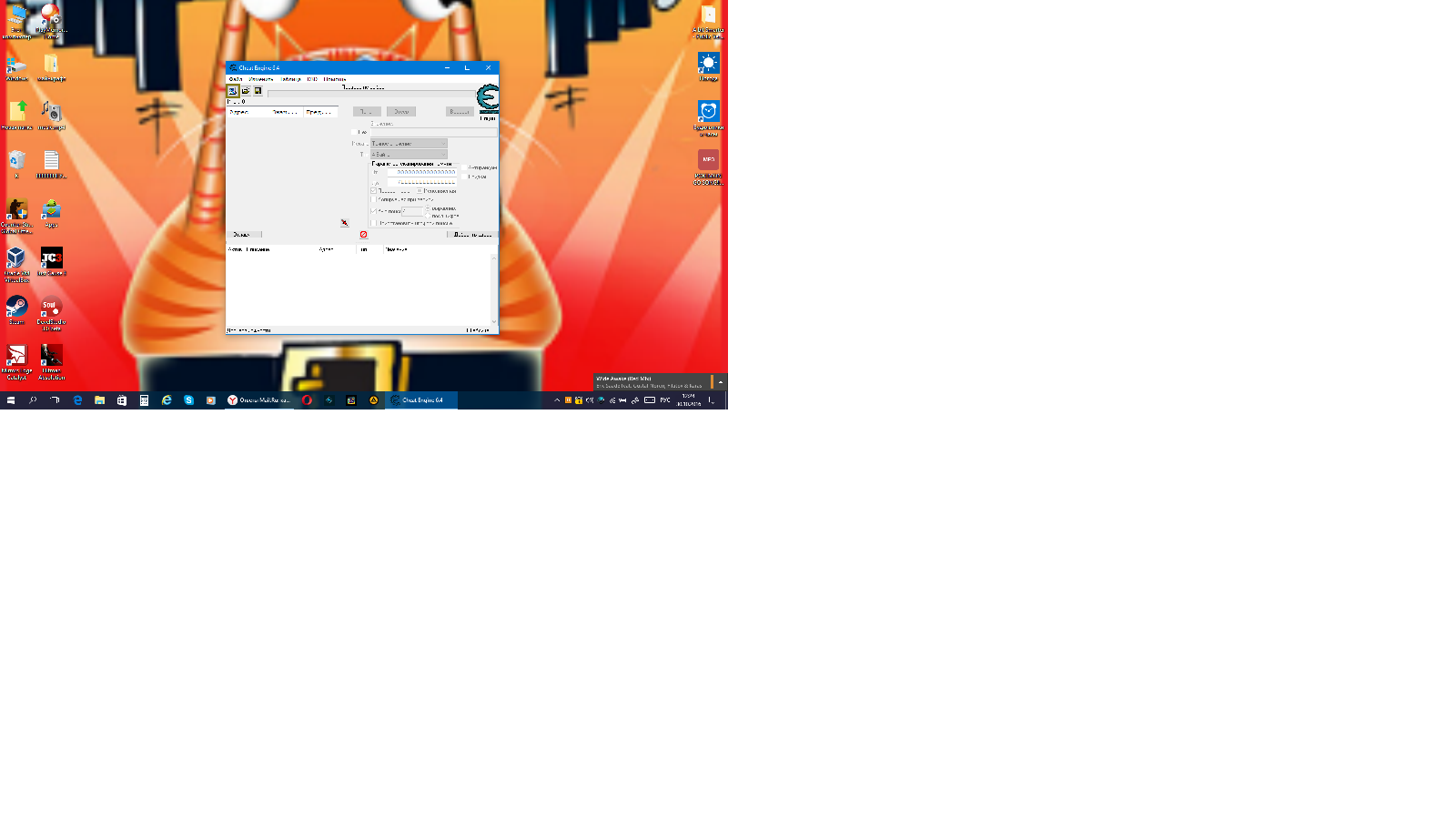1456x819 pixels.
Task: Open File Explorer from taskbar
Action: click(99, 399)
